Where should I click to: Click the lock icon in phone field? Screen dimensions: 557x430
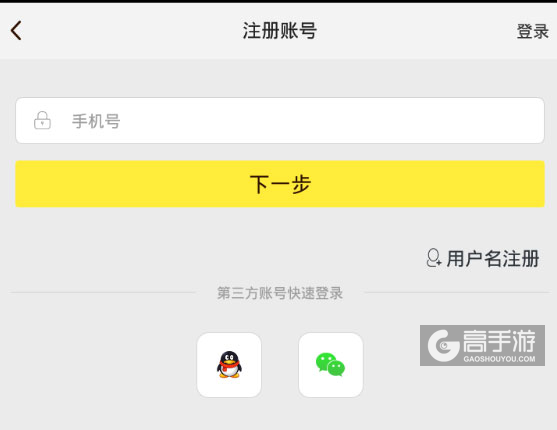42,120
